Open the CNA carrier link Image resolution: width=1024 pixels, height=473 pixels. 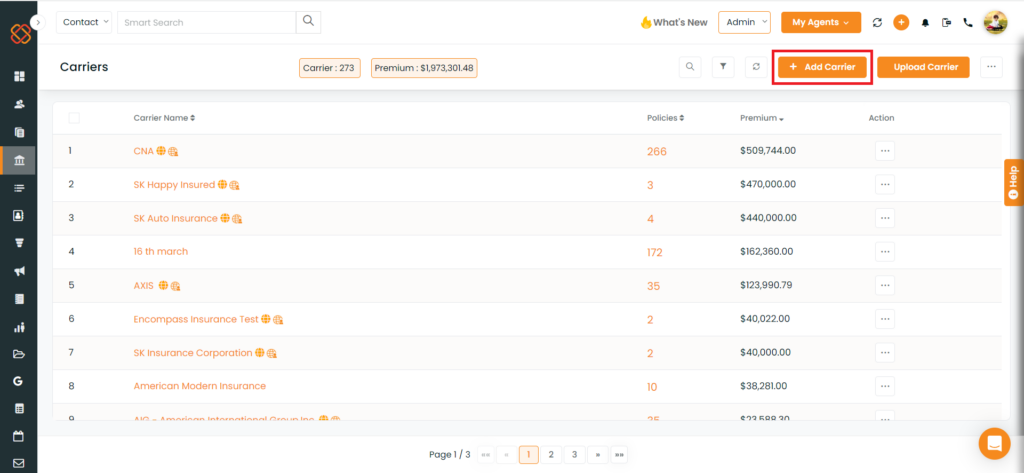tap(143, 151)
